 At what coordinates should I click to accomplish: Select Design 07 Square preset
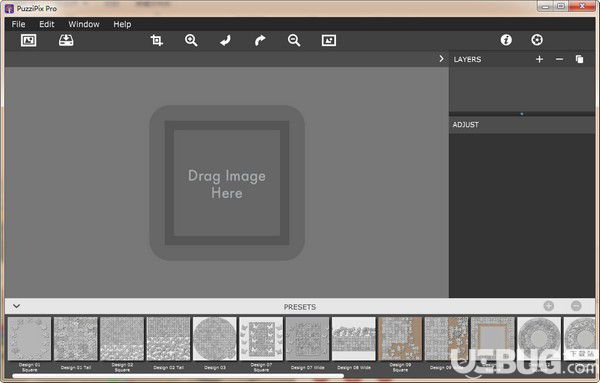261,339
